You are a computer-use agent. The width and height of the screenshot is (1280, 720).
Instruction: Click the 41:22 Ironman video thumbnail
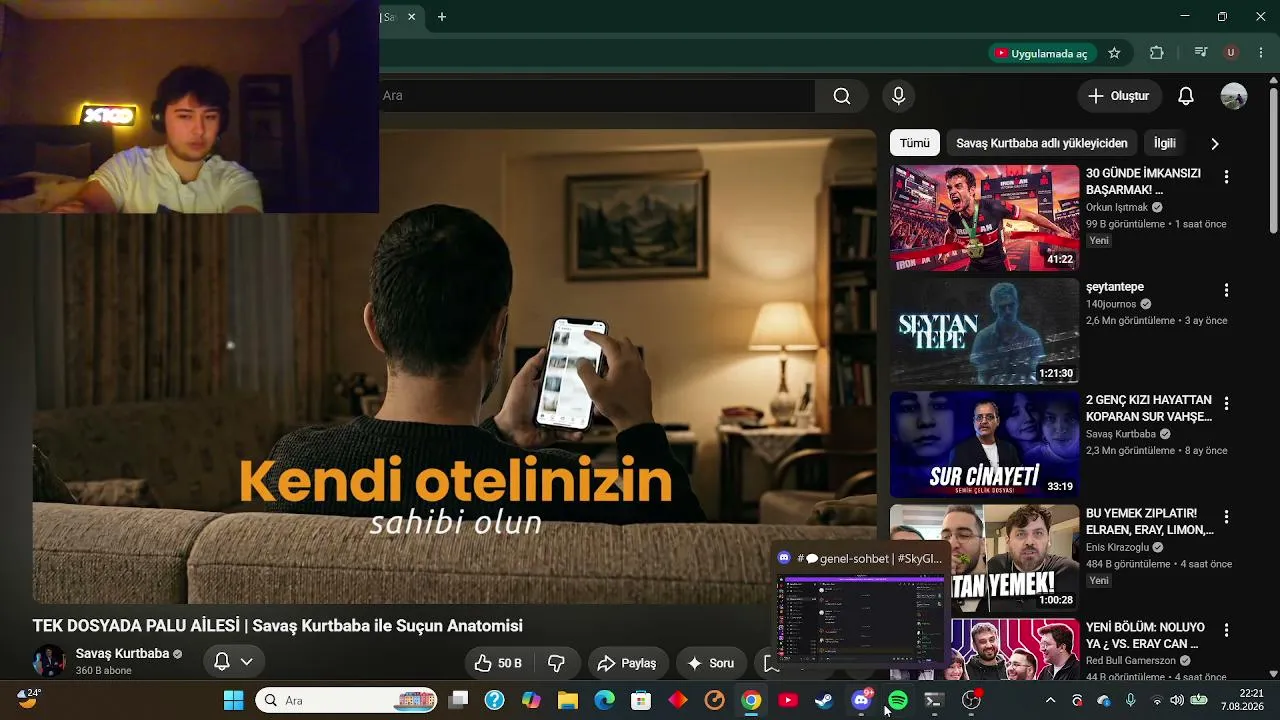(984, 218)
